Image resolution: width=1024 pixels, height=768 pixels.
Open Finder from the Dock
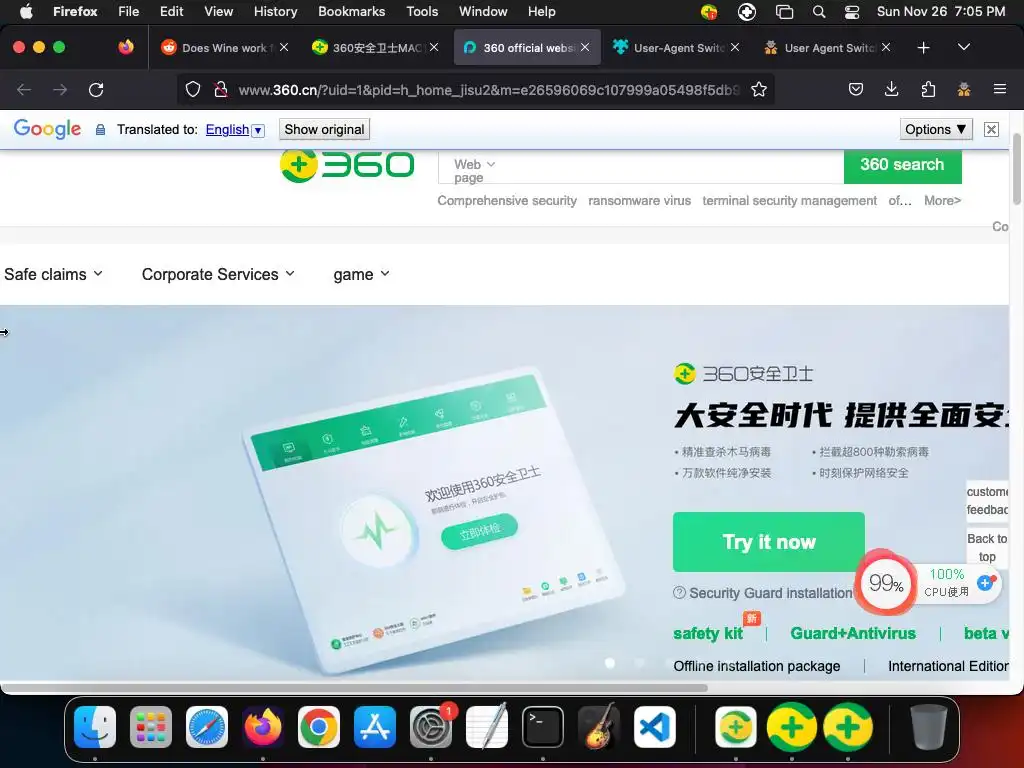point(95,727)
